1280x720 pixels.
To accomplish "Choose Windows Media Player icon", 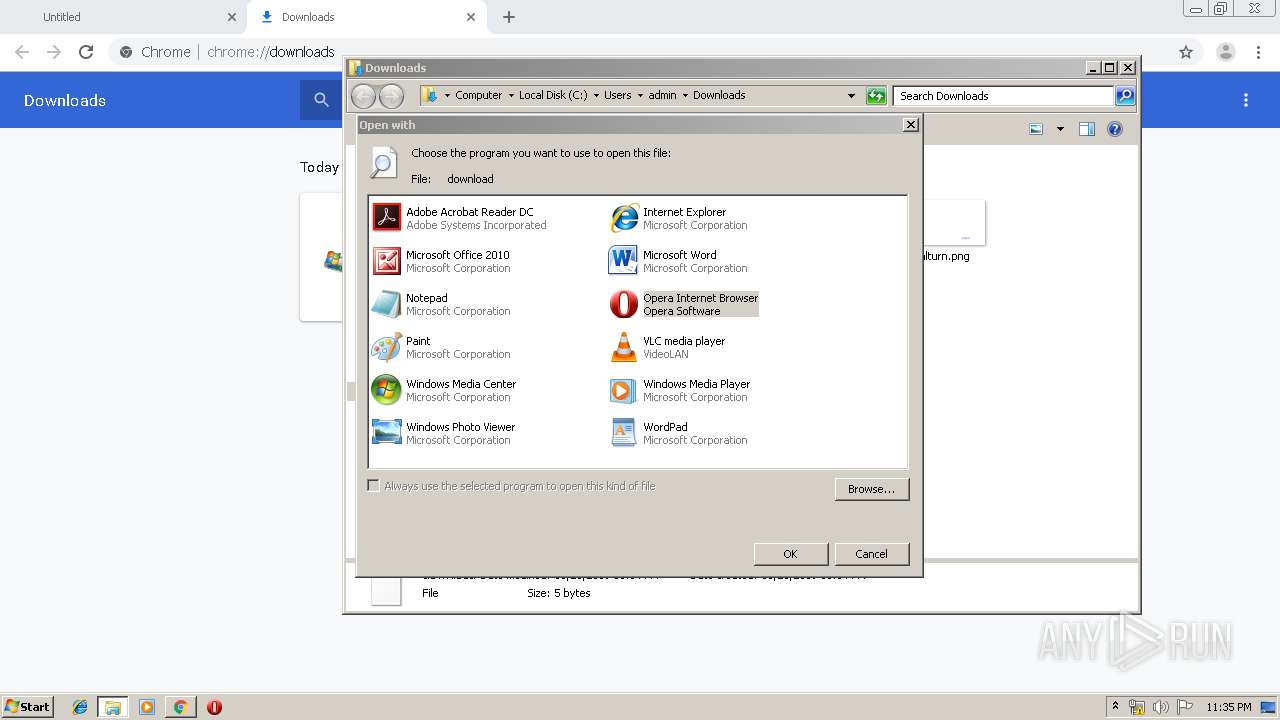I will tap(624, 389).
